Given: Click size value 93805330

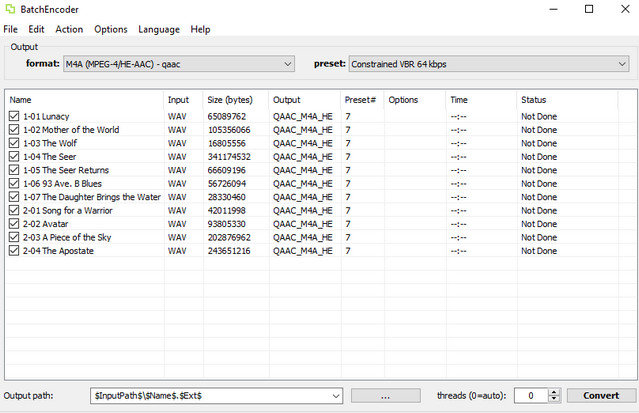Looking at the screenshot, I should pyautogui.click(x=227, y=224).
